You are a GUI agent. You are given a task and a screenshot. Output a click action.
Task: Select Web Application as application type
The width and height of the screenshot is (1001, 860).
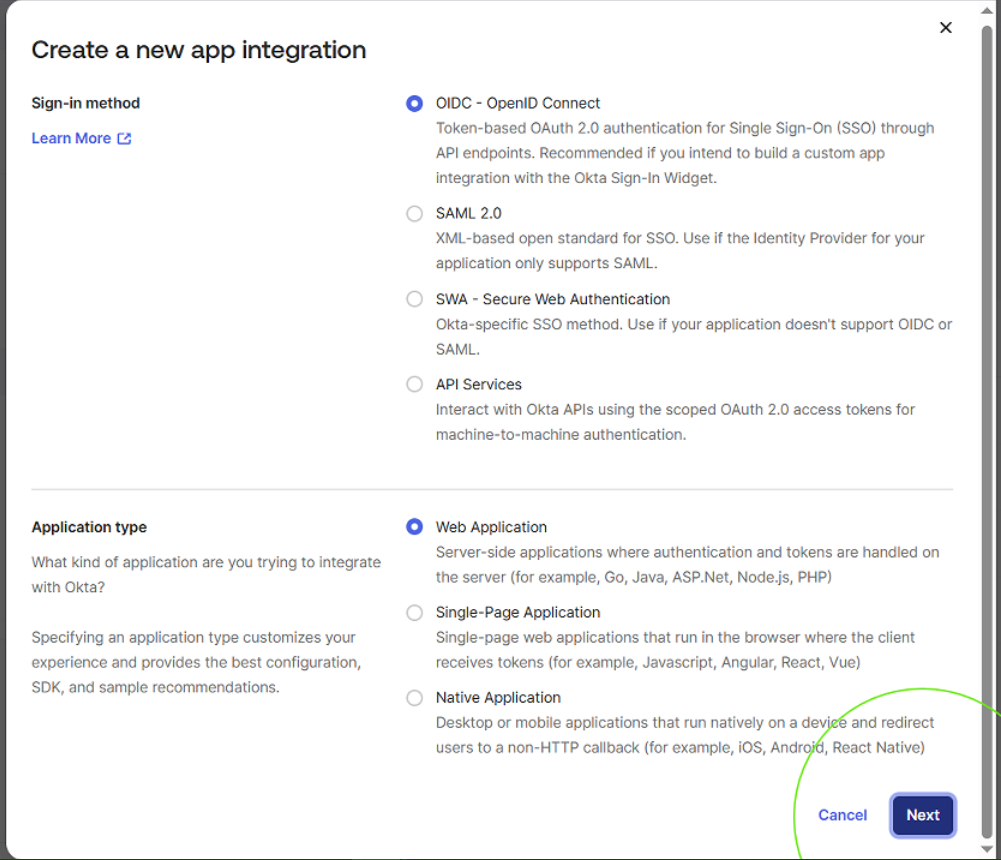coord(414,527)
